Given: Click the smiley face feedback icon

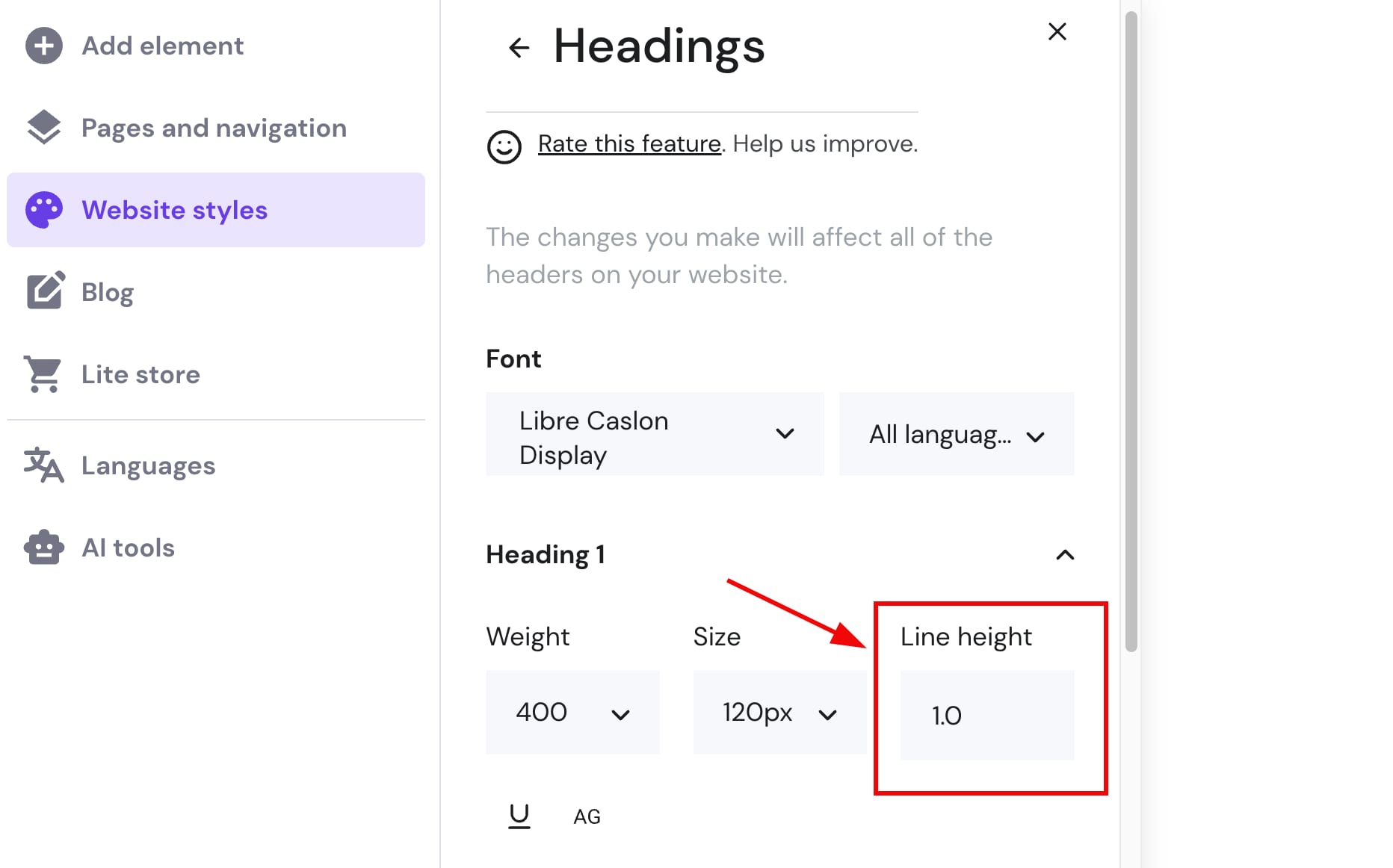Looking at the screenshot, I should click(x=504, y=146).
